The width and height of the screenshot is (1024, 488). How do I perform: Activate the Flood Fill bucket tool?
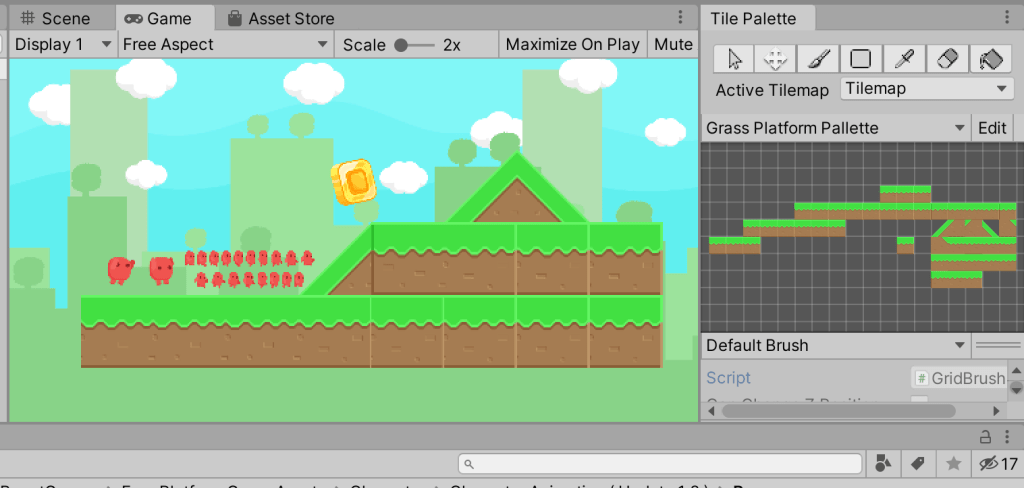(x=990, y=59)
